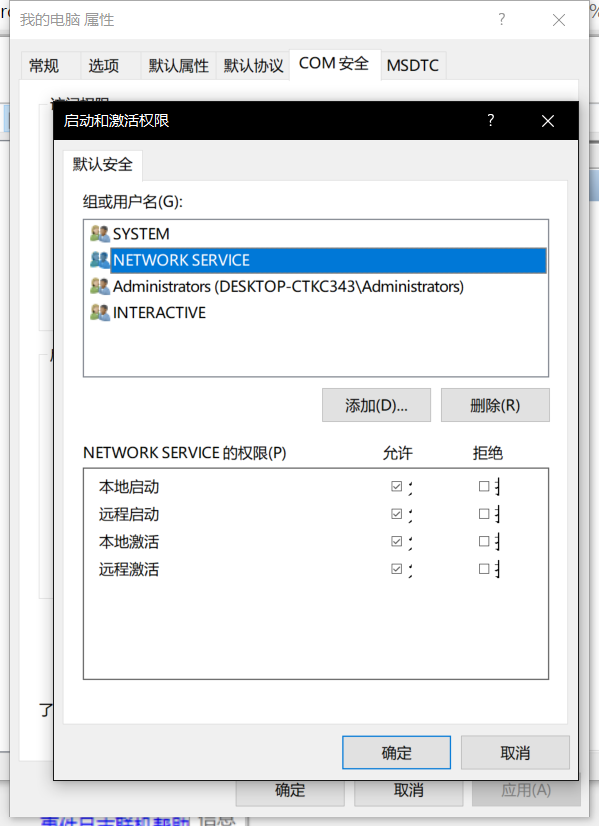Screen dimensions: 599x826
Task: Click the Administrators group icon
Action: [x=100, y=286]
